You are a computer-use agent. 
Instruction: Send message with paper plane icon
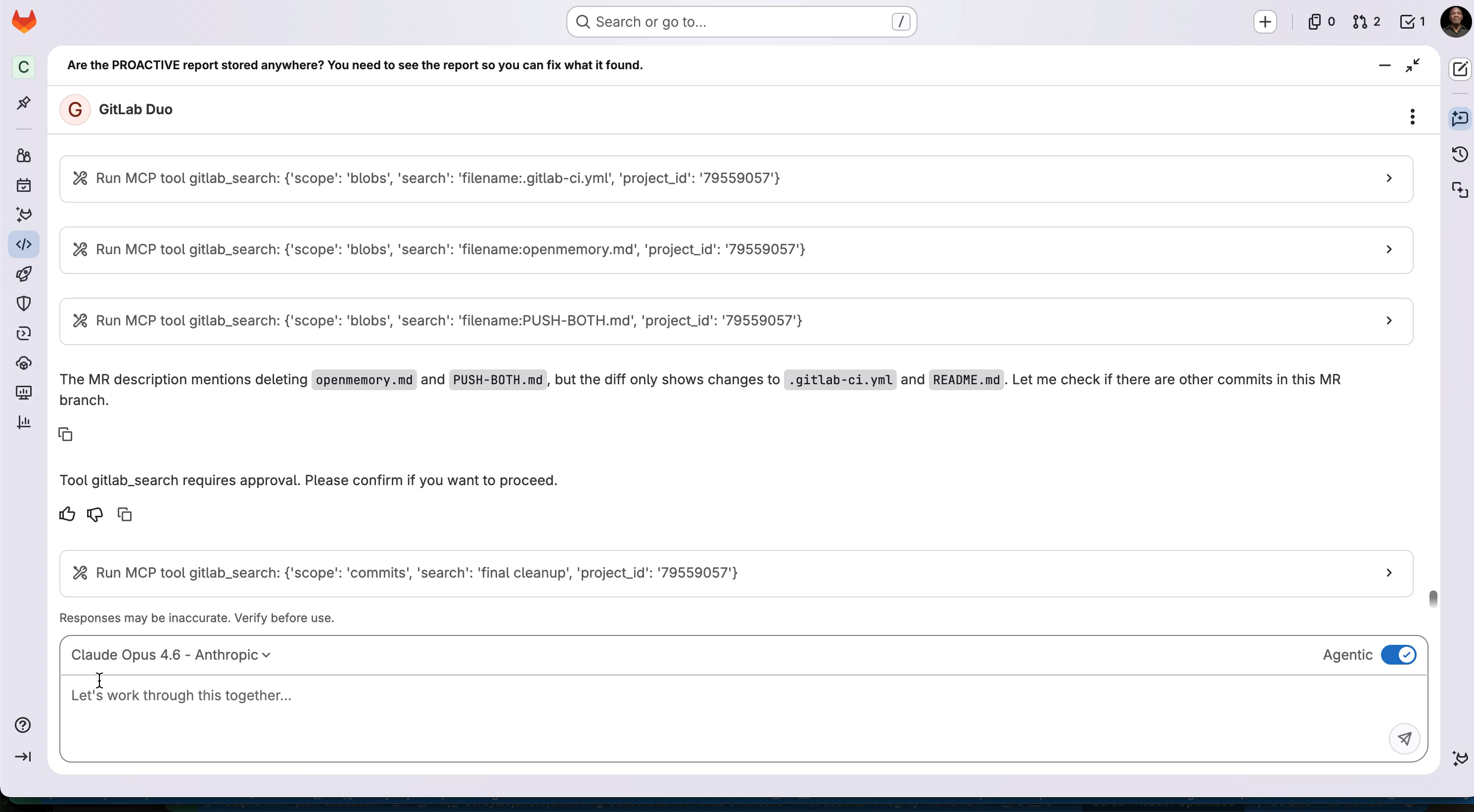(x=1404, y=738)
